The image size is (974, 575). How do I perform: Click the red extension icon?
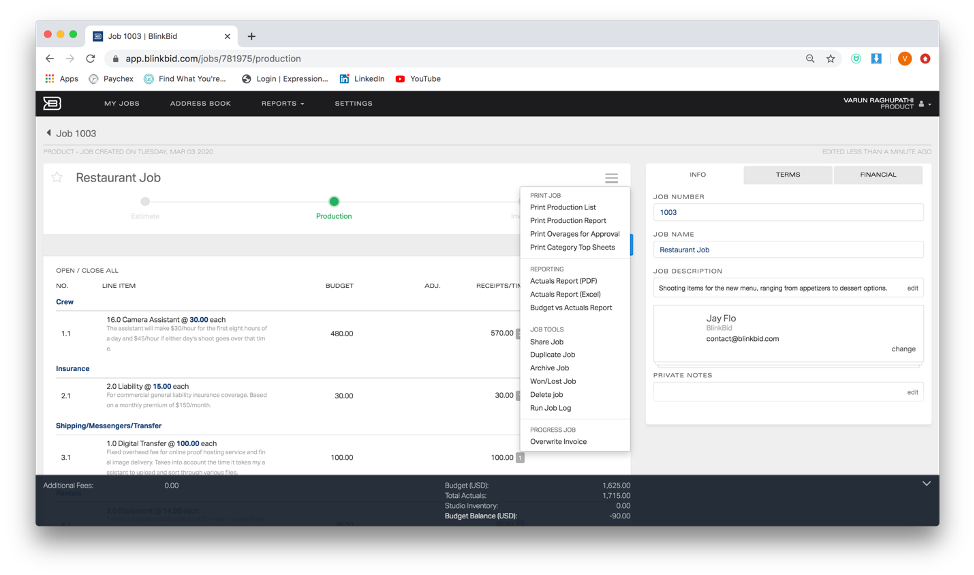tap(925, 58)
